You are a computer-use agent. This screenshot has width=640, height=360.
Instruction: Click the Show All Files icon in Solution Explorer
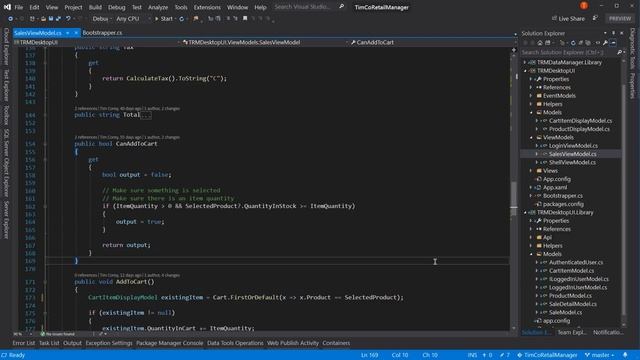[x=588, y=43]
